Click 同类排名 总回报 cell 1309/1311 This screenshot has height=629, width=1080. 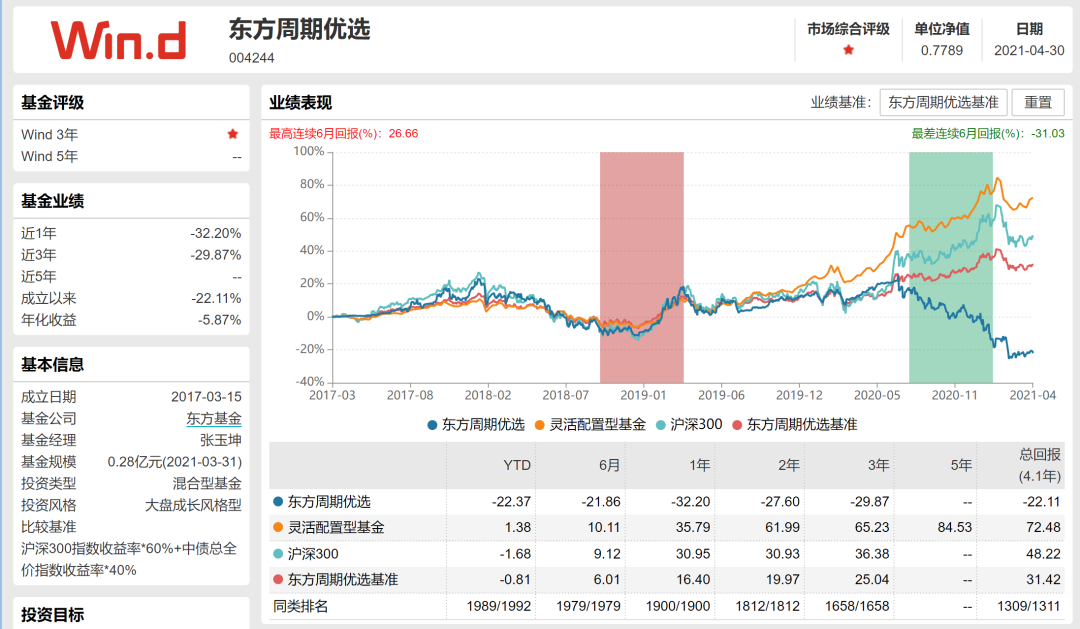(x=1028, y=606)
